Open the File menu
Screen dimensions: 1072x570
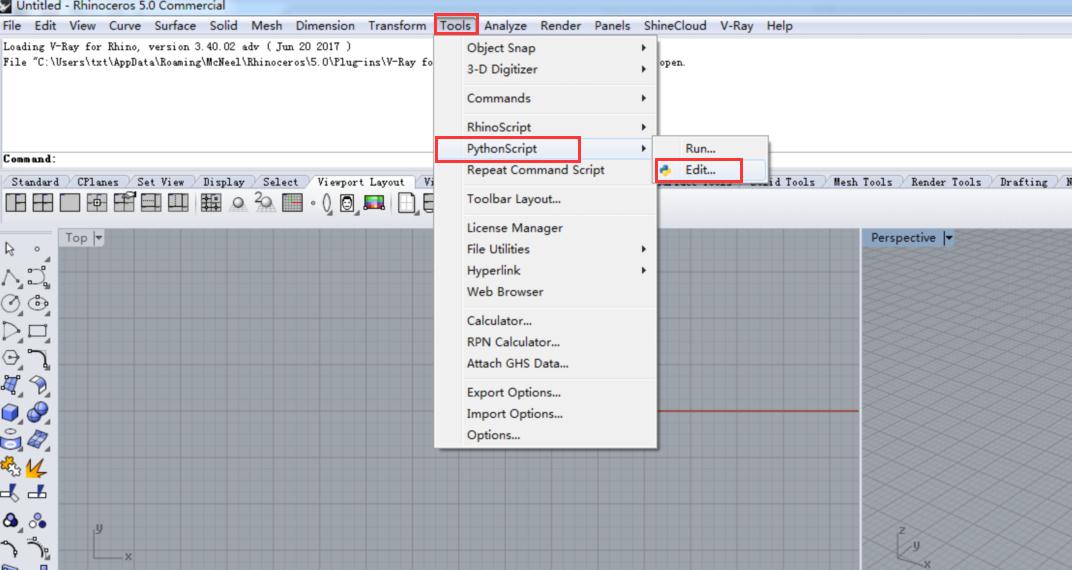[12, 25]
